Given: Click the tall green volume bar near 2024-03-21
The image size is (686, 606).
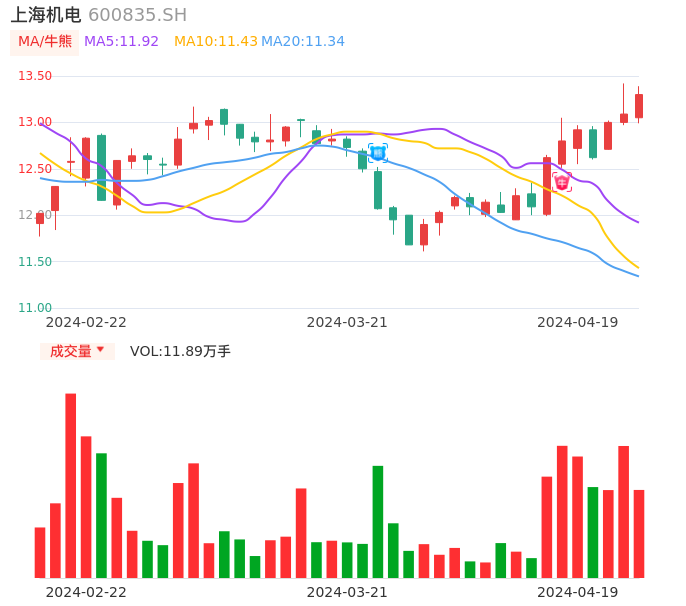Looking at the screenshot, I should [x=378, y=521].
